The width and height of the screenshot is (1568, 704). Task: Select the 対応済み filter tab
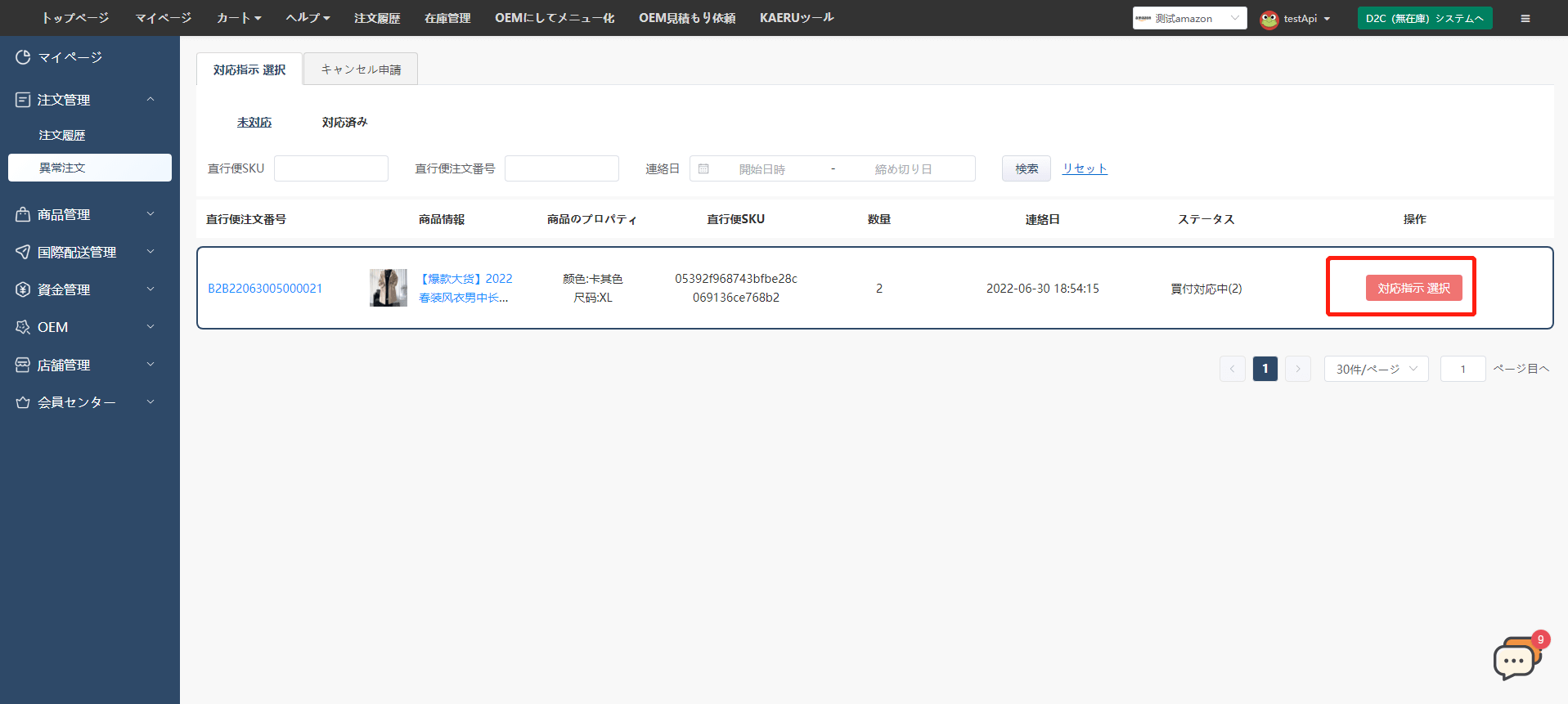[344, 123]
